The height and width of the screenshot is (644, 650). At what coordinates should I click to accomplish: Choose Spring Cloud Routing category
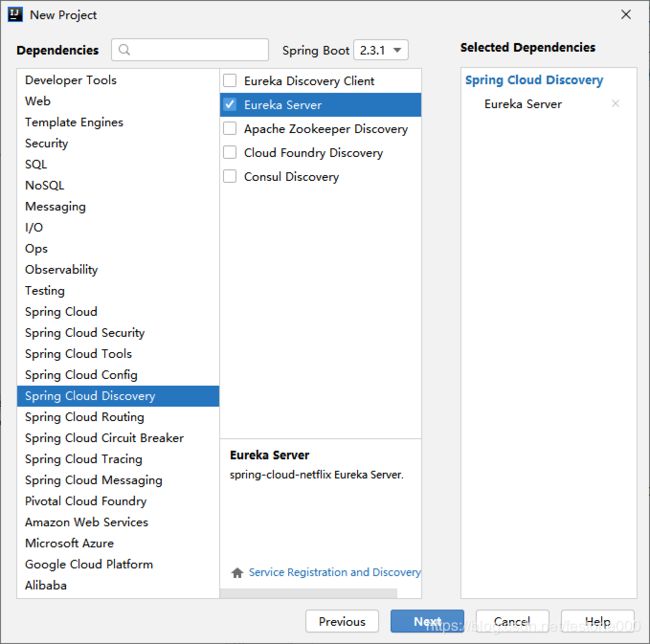118,417
